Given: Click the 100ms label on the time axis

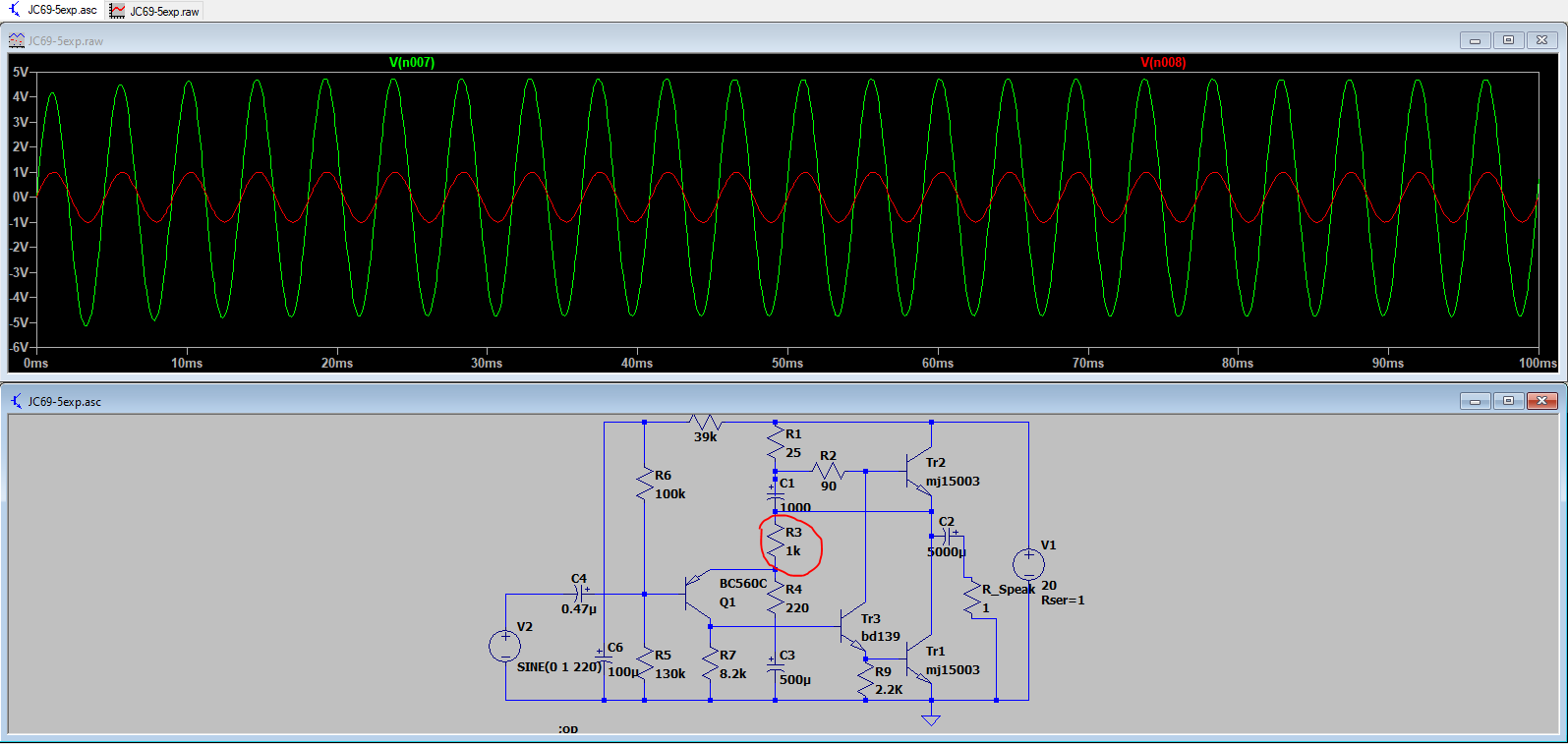Looking at the screenshot, I should [1538, 364].
